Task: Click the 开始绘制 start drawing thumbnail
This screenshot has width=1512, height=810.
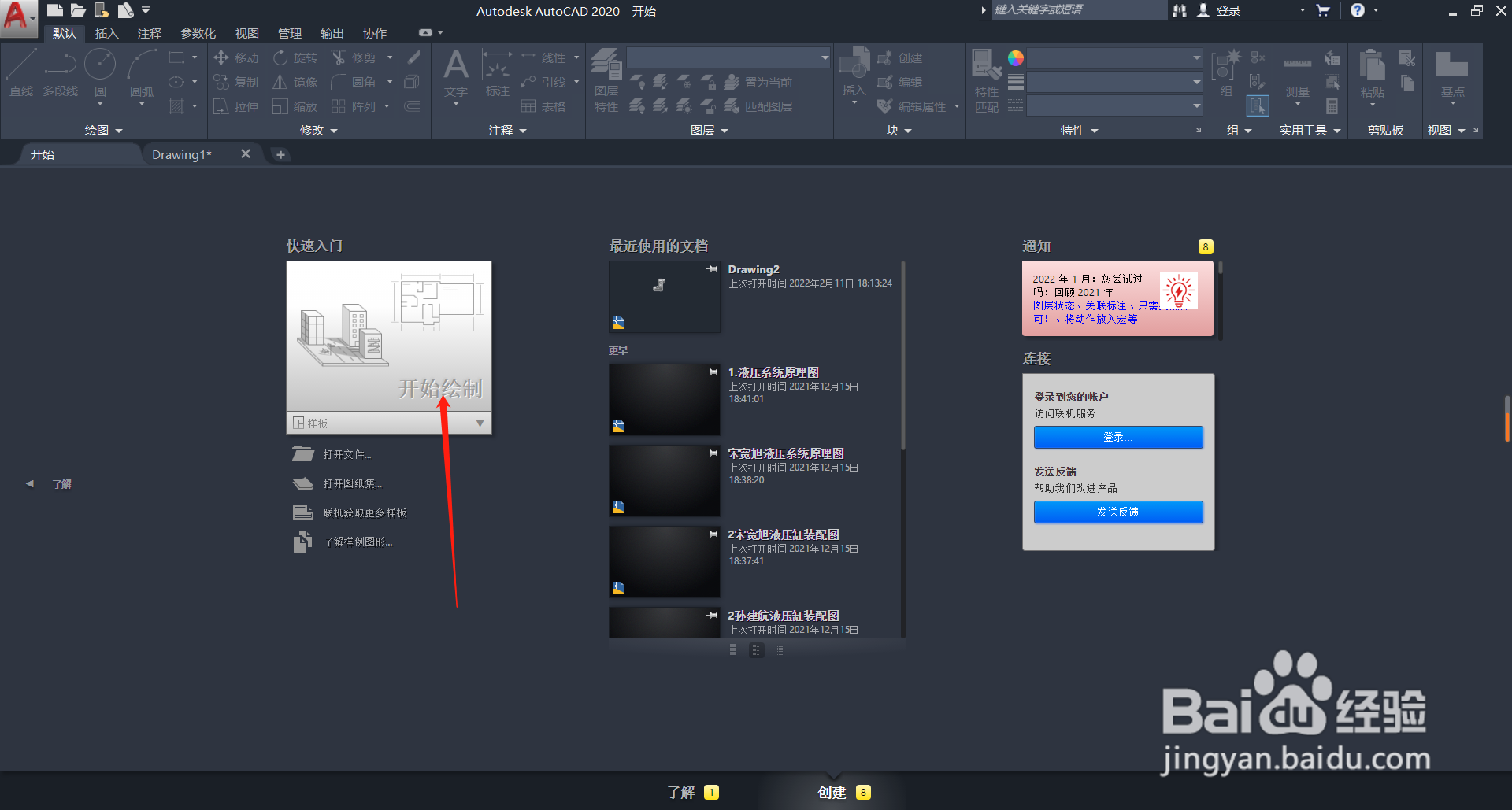Action: 389,337
